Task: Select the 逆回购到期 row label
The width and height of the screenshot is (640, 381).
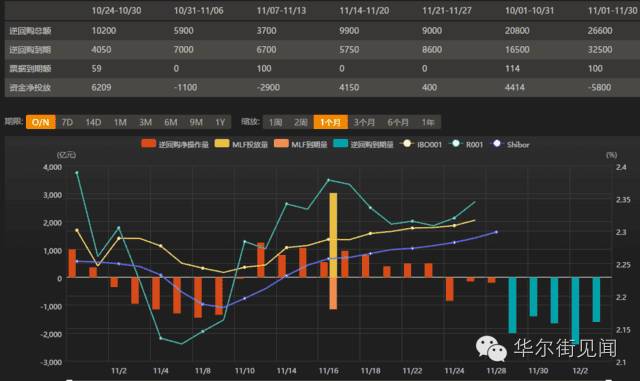Action: (30, 50)
